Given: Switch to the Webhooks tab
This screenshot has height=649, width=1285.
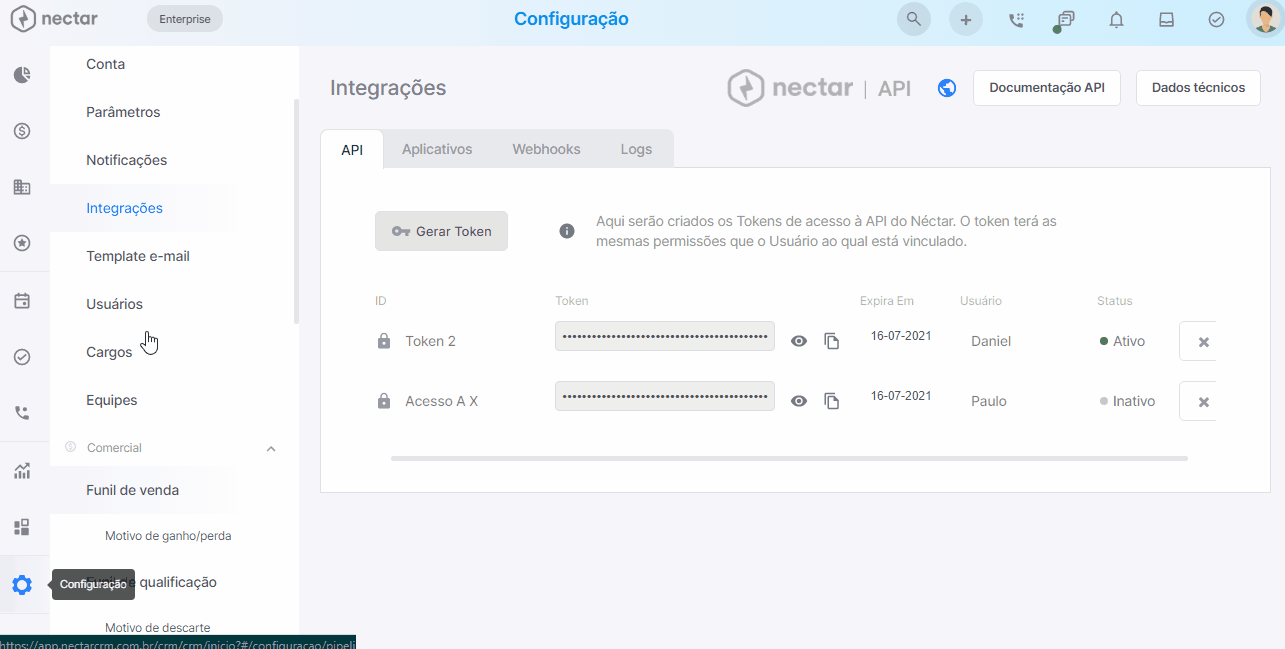Looking at the screenshot, I should [x=546, y=148].
